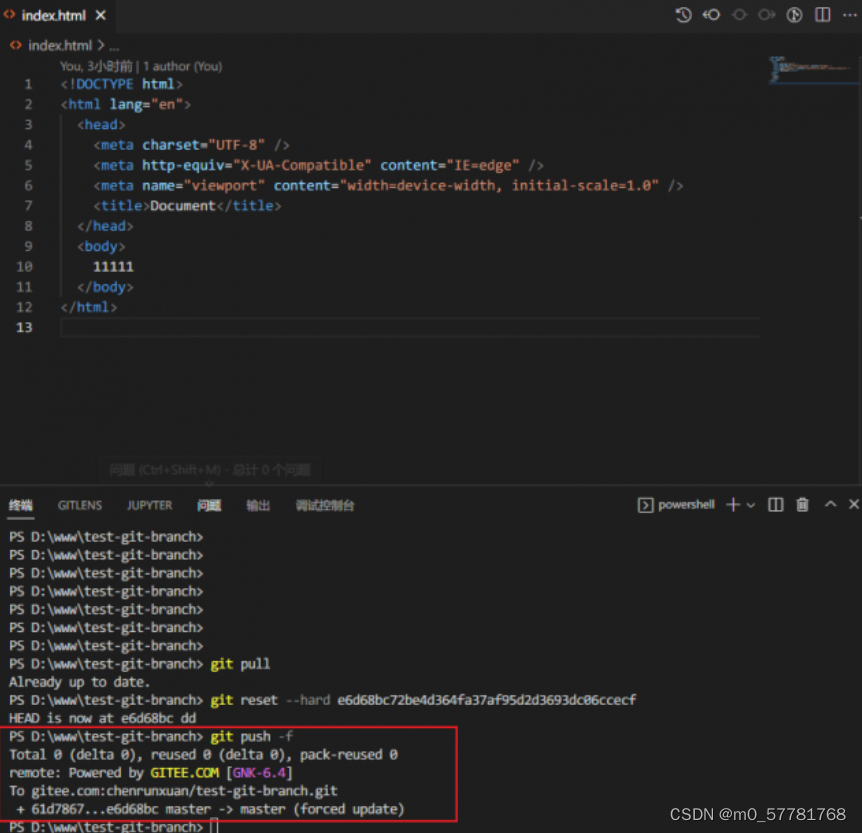Click the next change navigation icon
Viewport: 862px width, 833px height.
coord(766,15)
